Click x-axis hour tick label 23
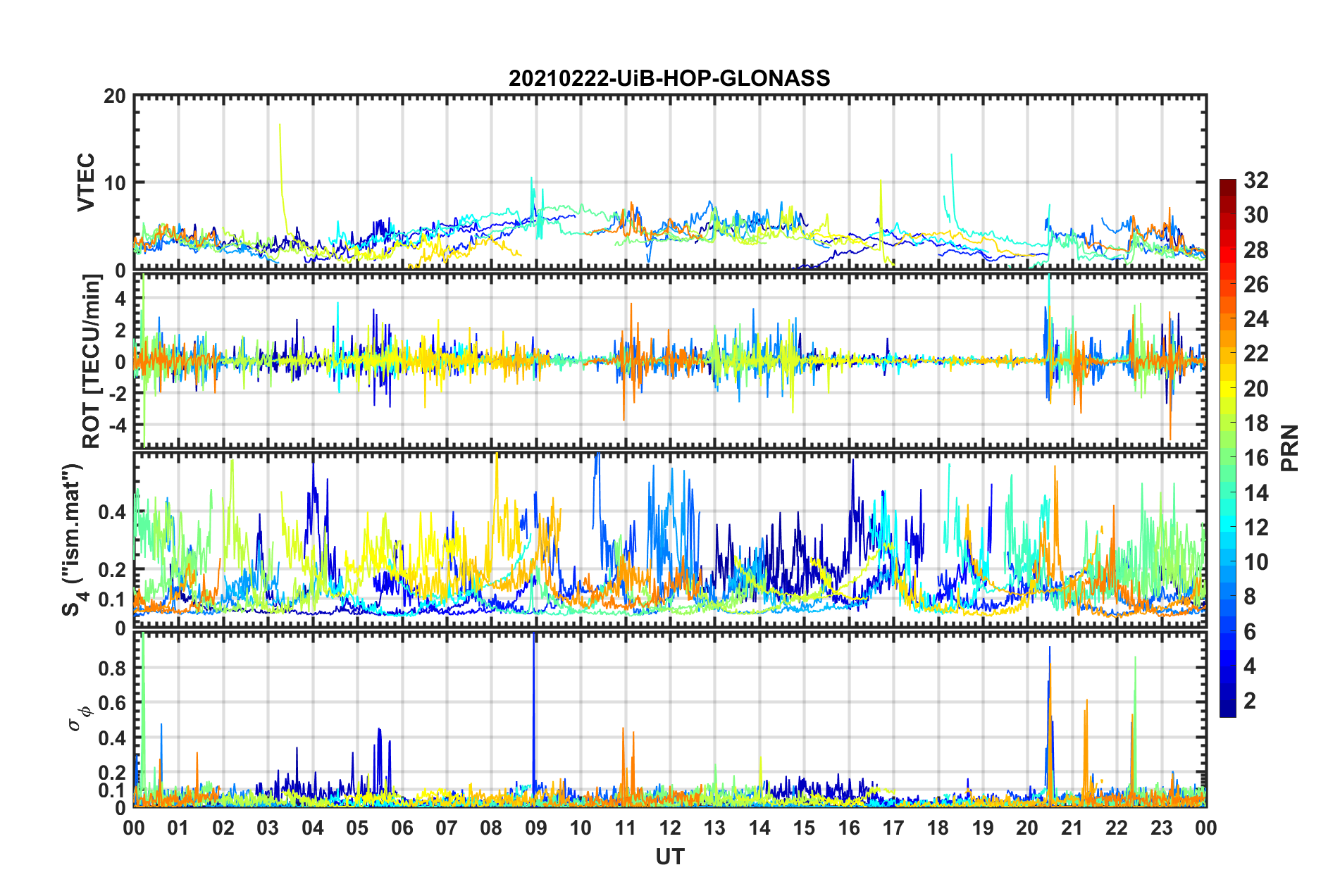Image resolution: width=1340 pixels, height=896 pixels. pos(1162,828)
